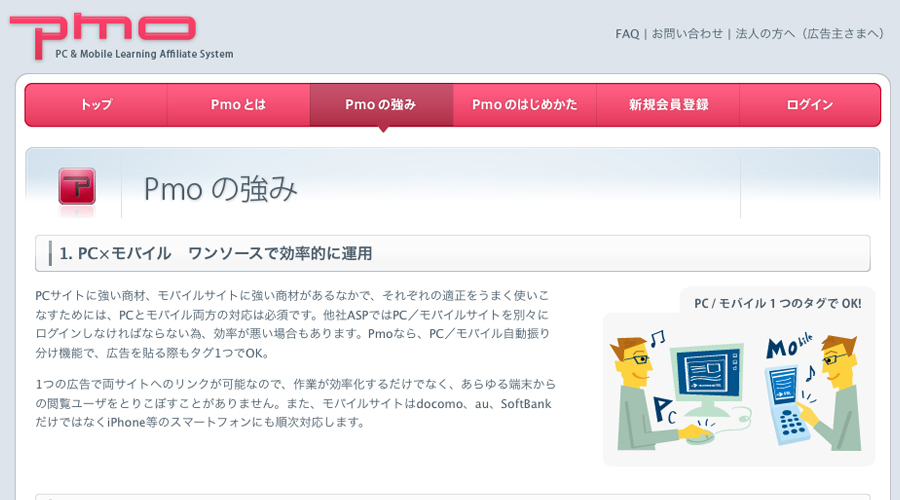Click the 新規会員登録 registration button

[668, 105]
